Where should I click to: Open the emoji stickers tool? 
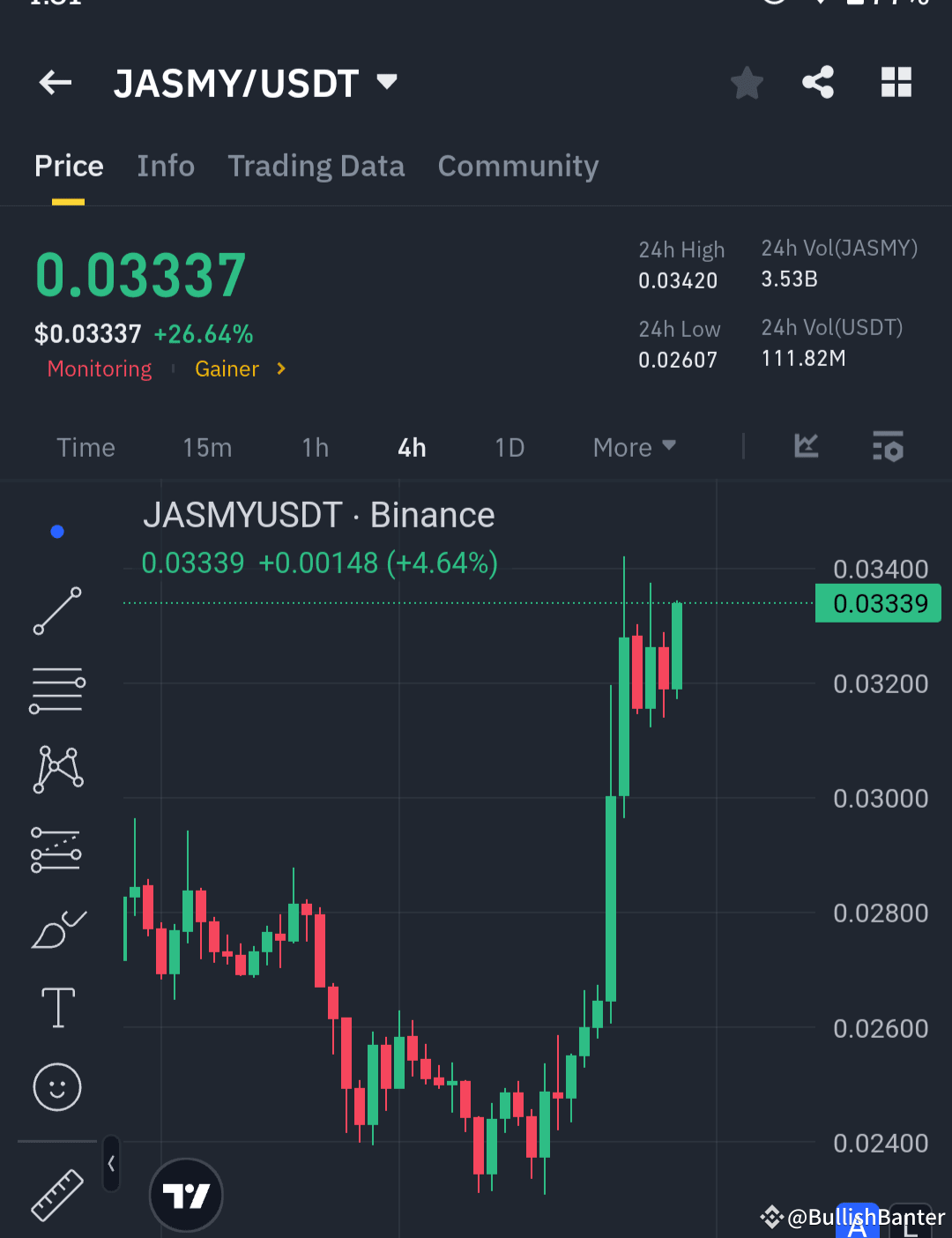click(x=56, y=1087)
